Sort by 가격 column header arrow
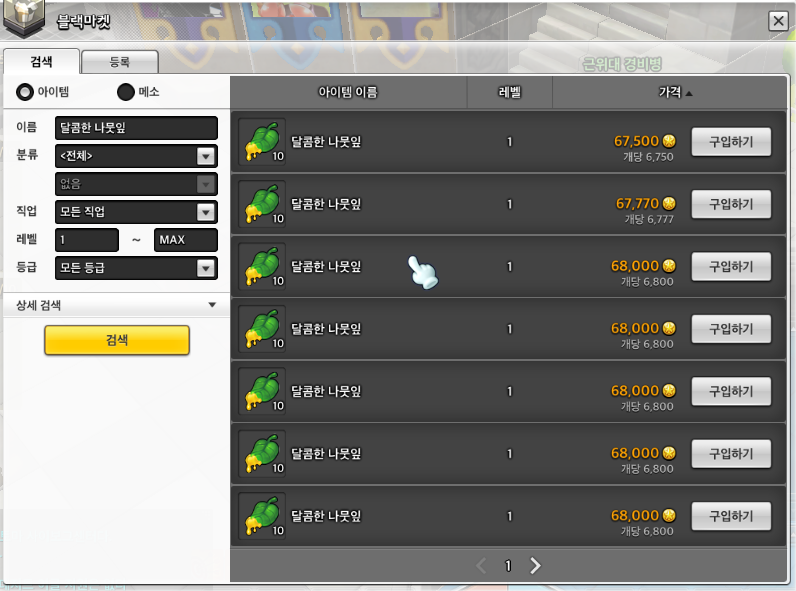Image resolution: width=796 pixels, height=591 pixels. [689, 93]
